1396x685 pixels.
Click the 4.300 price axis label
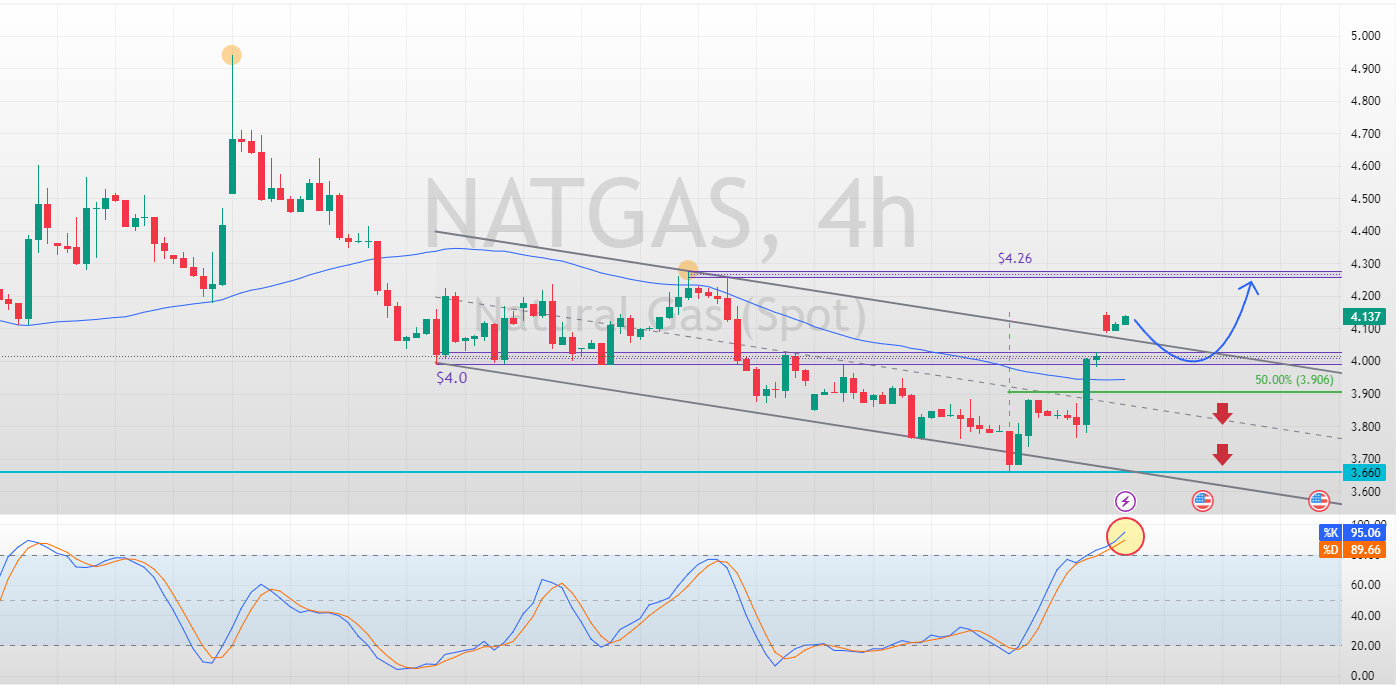tap(1365, 264)
